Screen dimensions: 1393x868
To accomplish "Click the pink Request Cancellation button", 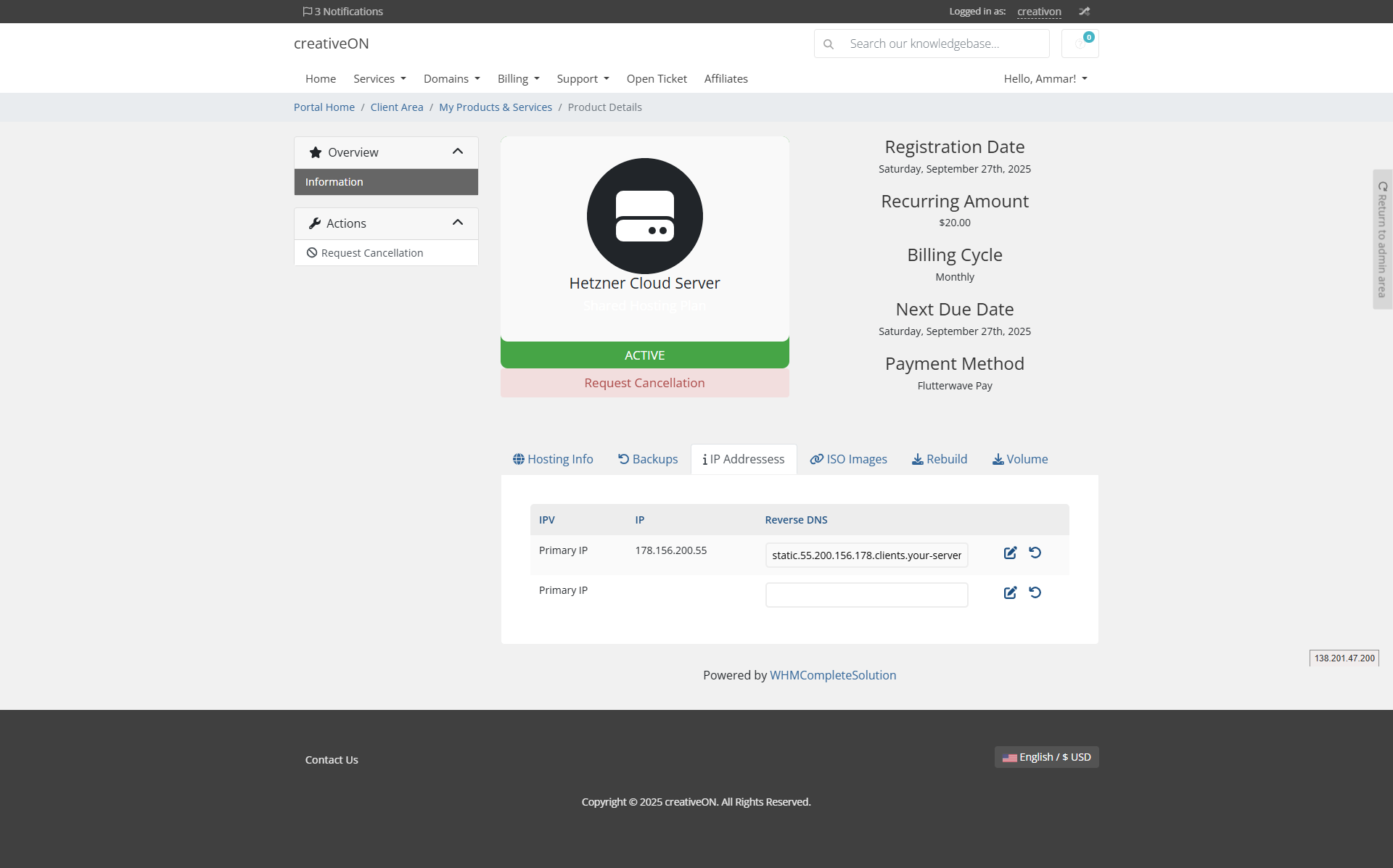I will [x=644, y=383].
